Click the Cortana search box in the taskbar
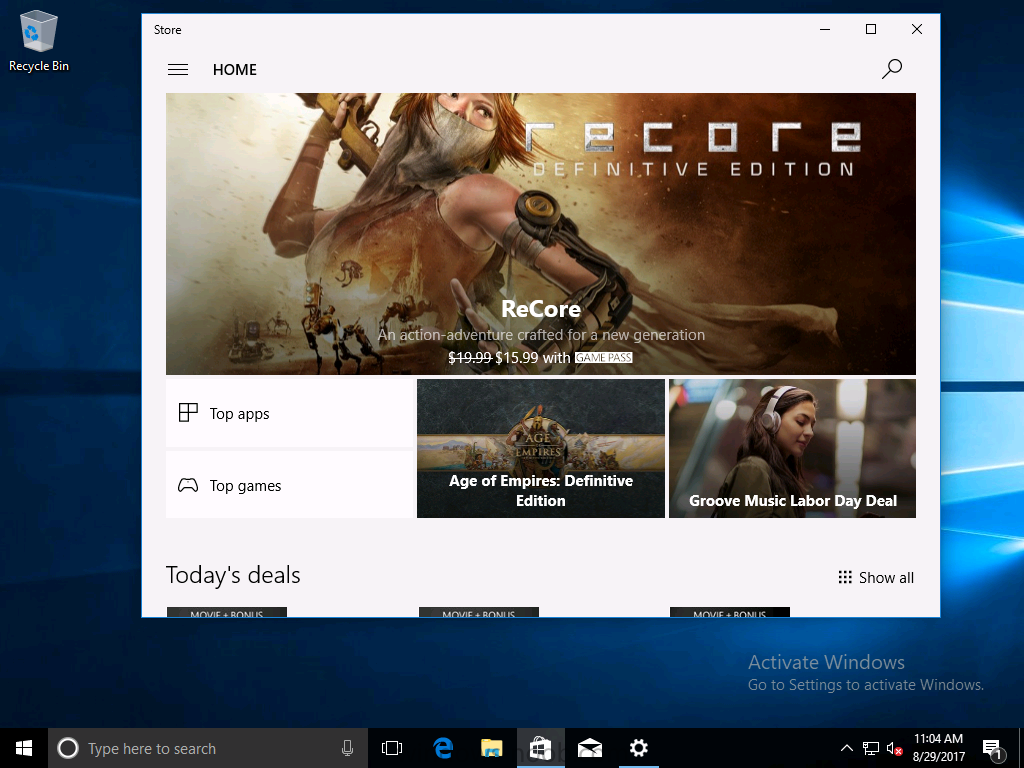 (x=208, y=748)
